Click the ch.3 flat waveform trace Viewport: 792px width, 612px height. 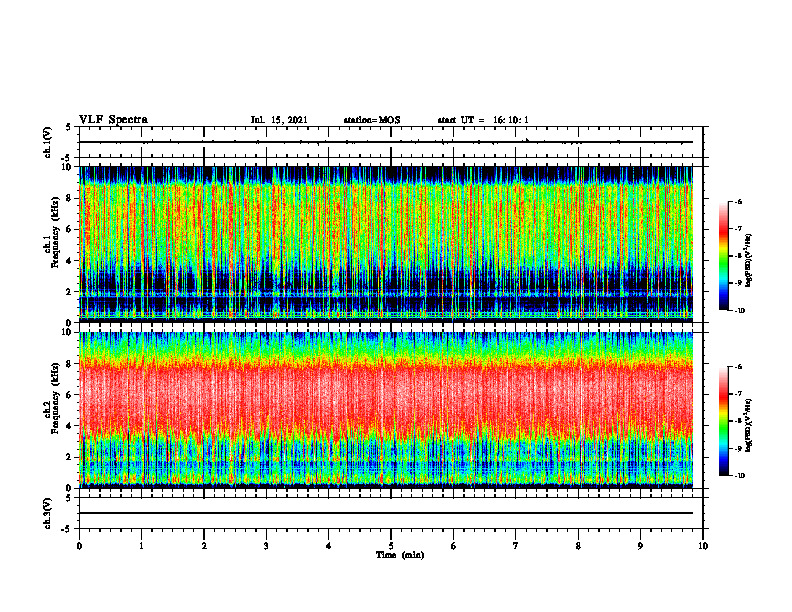386,513
